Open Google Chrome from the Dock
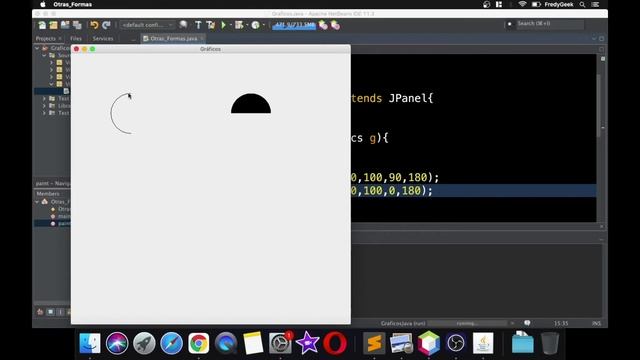 (199, 343)
